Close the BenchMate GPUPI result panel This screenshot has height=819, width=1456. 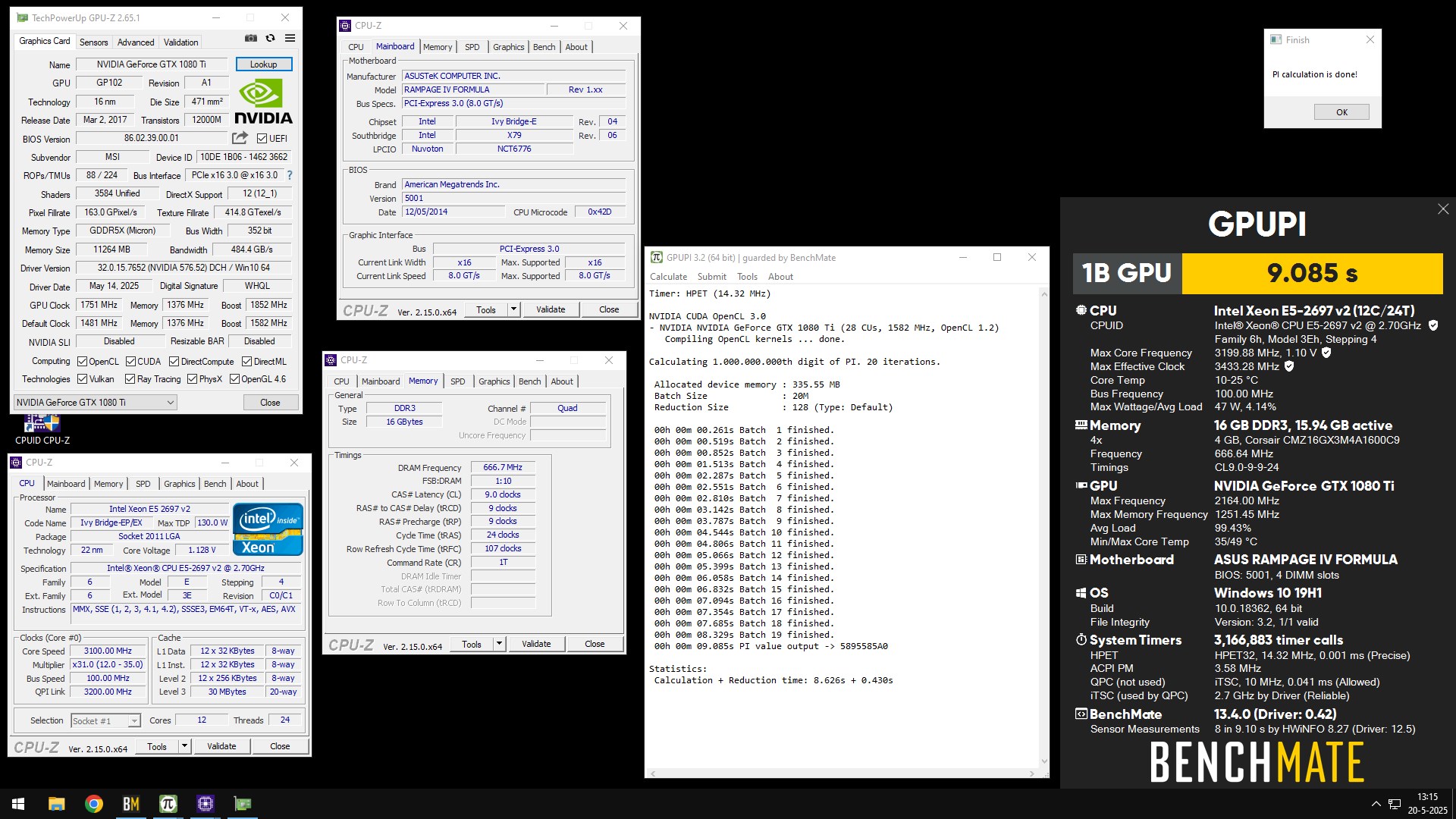coord(1443,209)
